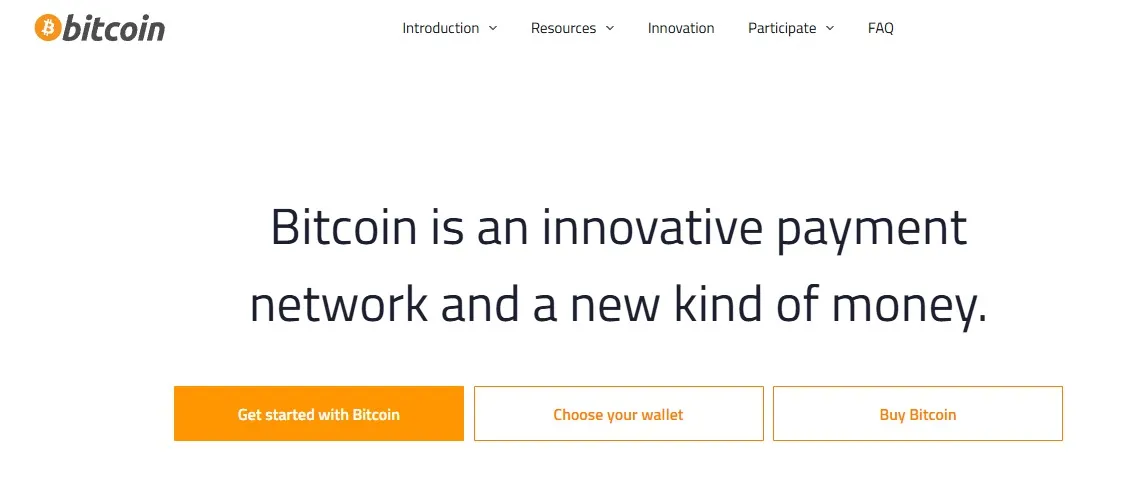
Task: Expand the chevron next to Introduction
Action: coord(492,28)
